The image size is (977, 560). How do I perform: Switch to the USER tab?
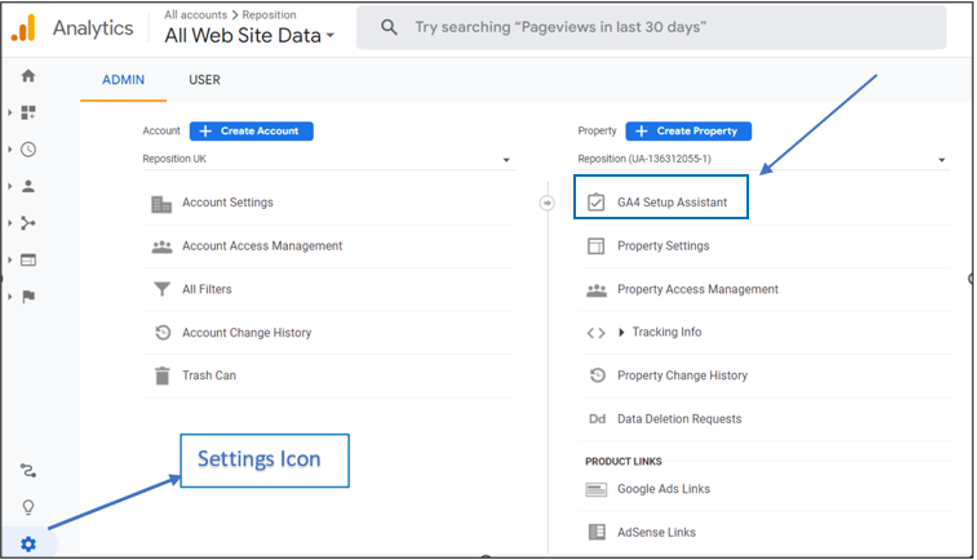point(204,80)
